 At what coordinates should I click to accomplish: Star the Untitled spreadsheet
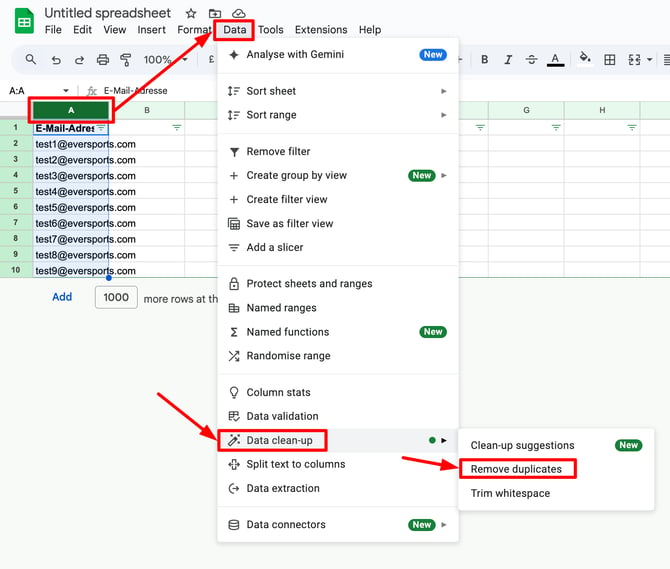tap(191, 14)
